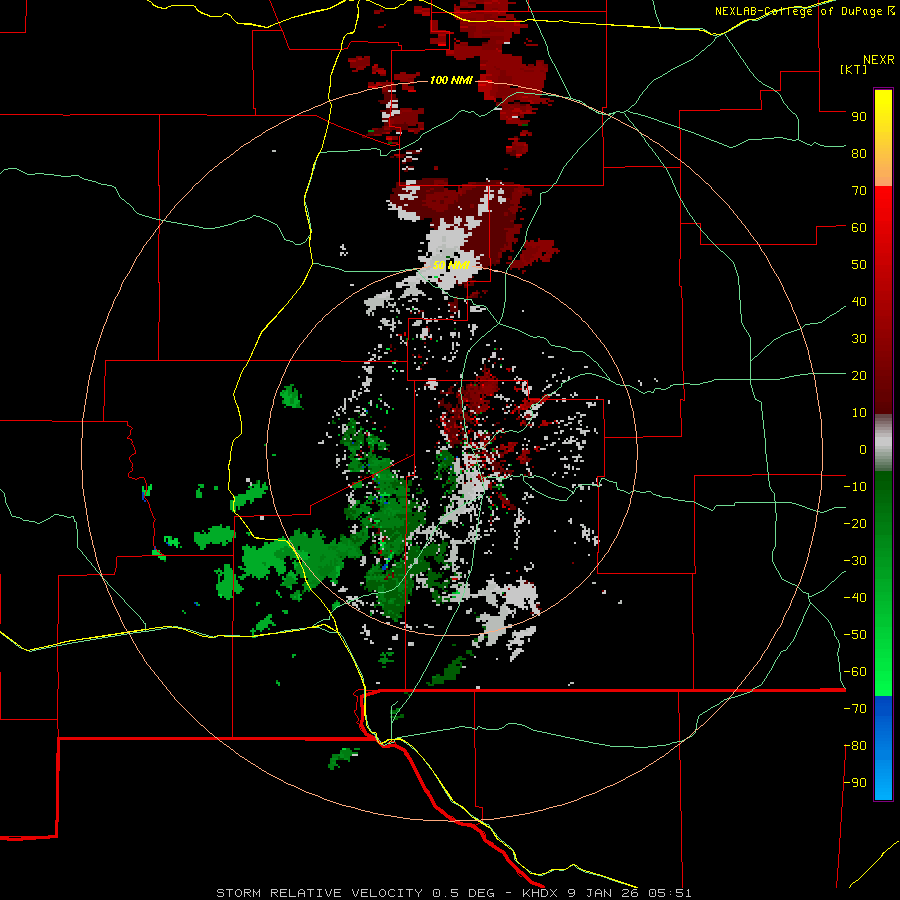Click the NEXR label above the color scale
The width and height of the screenshot is (900, 900).
(879, 60)
